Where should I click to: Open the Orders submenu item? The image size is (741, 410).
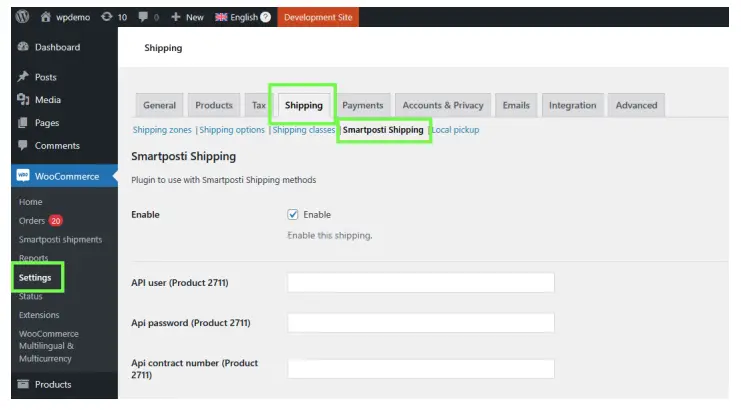pos(32,221)
